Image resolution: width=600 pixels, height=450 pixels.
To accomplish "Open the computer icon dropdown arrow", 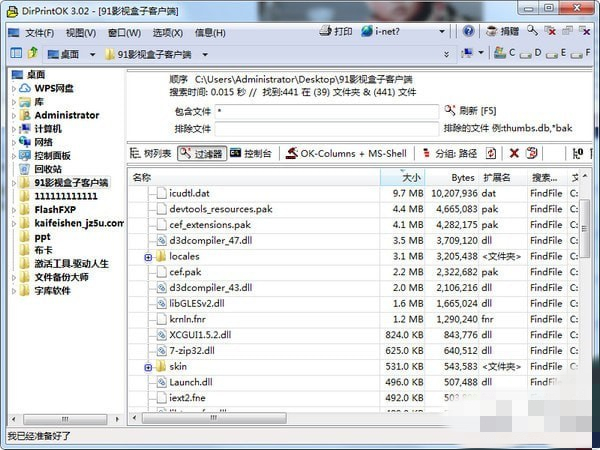I will tap(481, 53).
